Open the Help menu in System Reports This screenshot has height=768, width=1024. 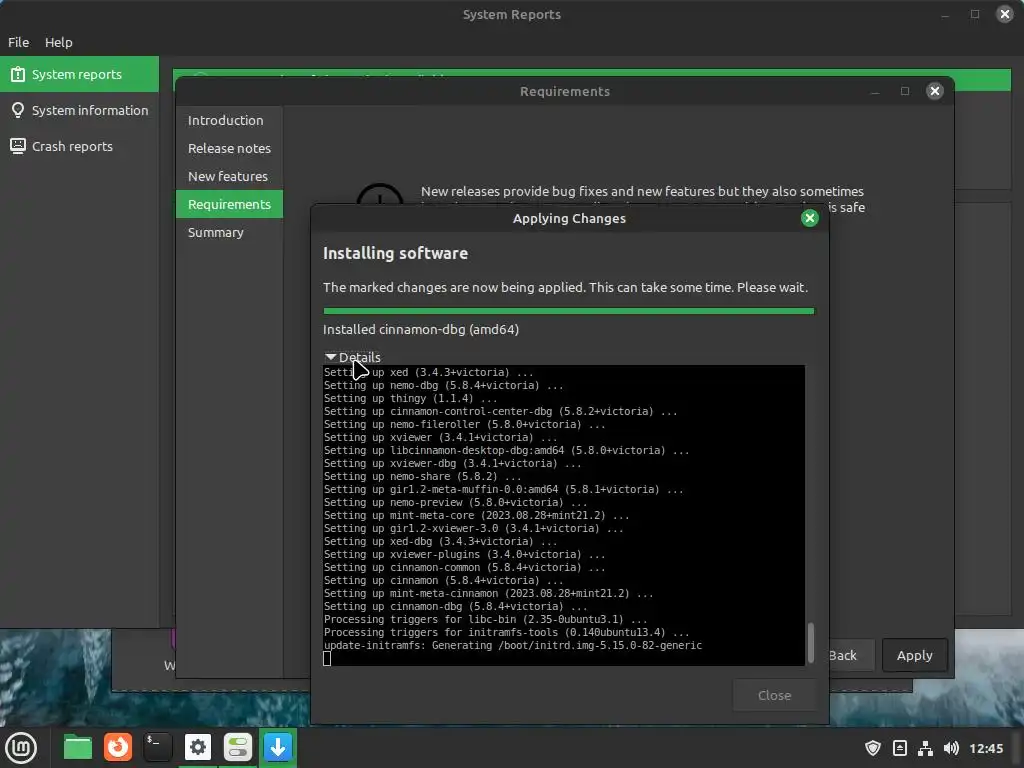coord(59,42)
